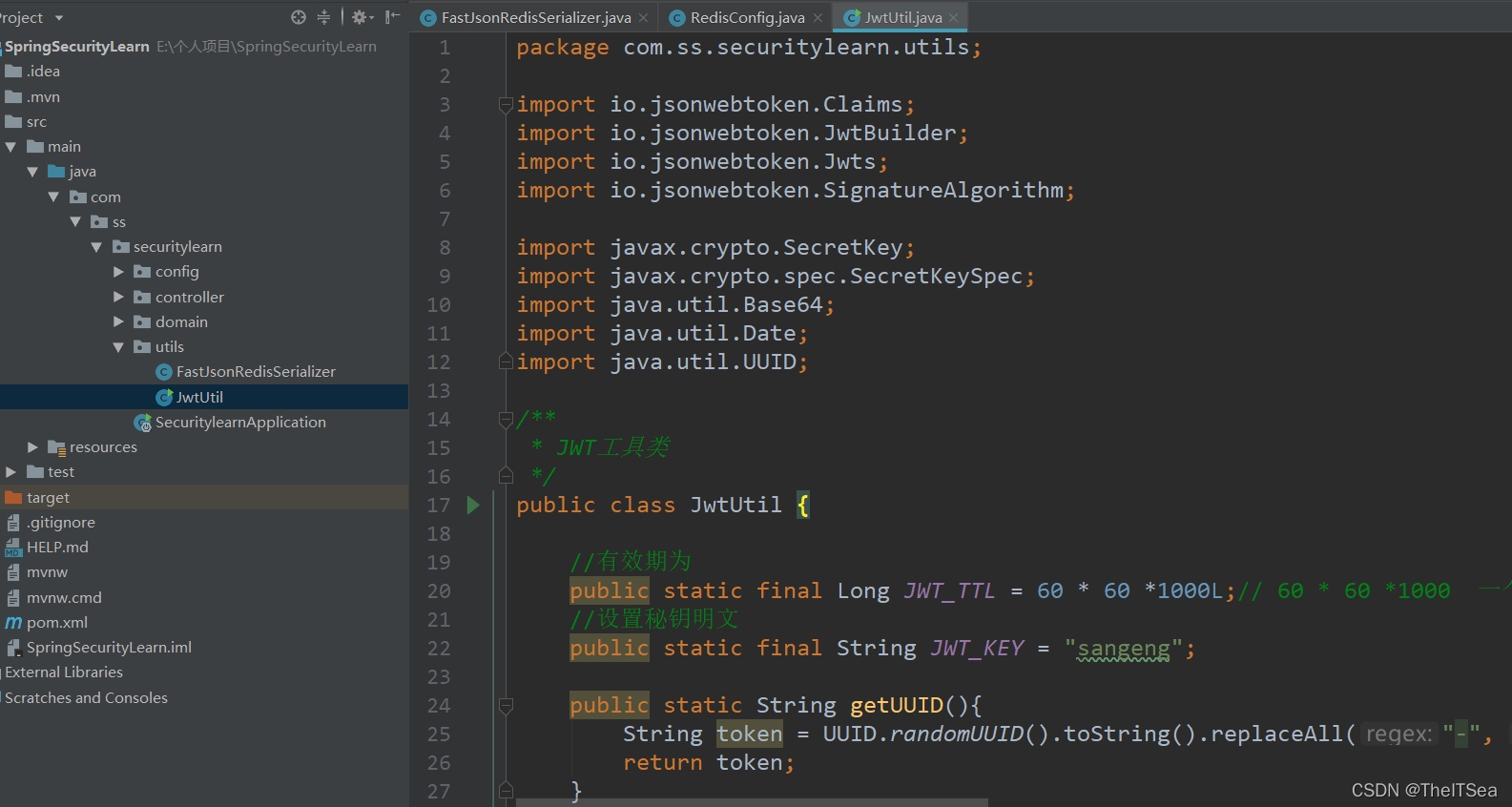Close the RedisConfig.java tab
This screenshot has height=807, width=1512.
pyautogui.click(x=818, y=18)
